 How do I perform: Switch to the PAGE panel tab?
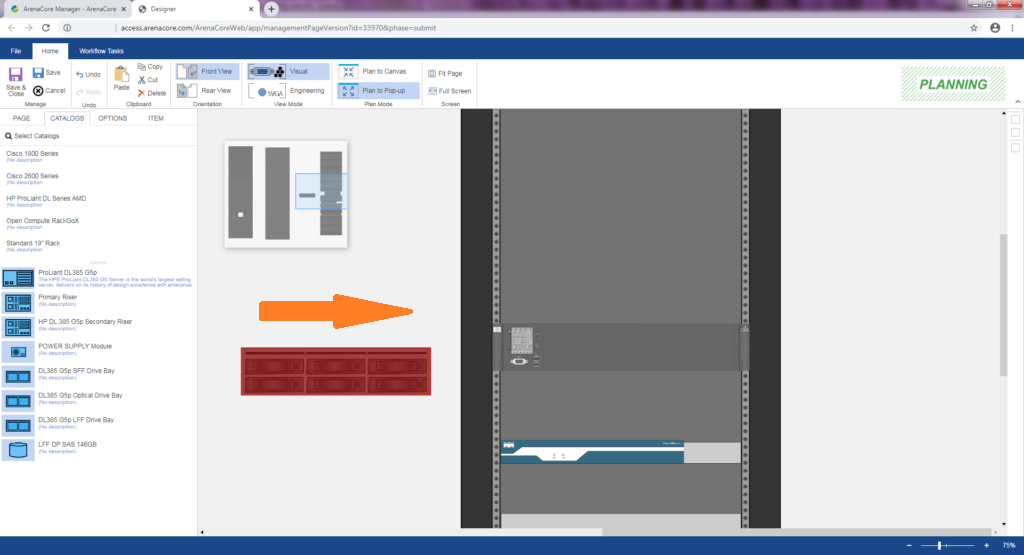coord(22,118)
